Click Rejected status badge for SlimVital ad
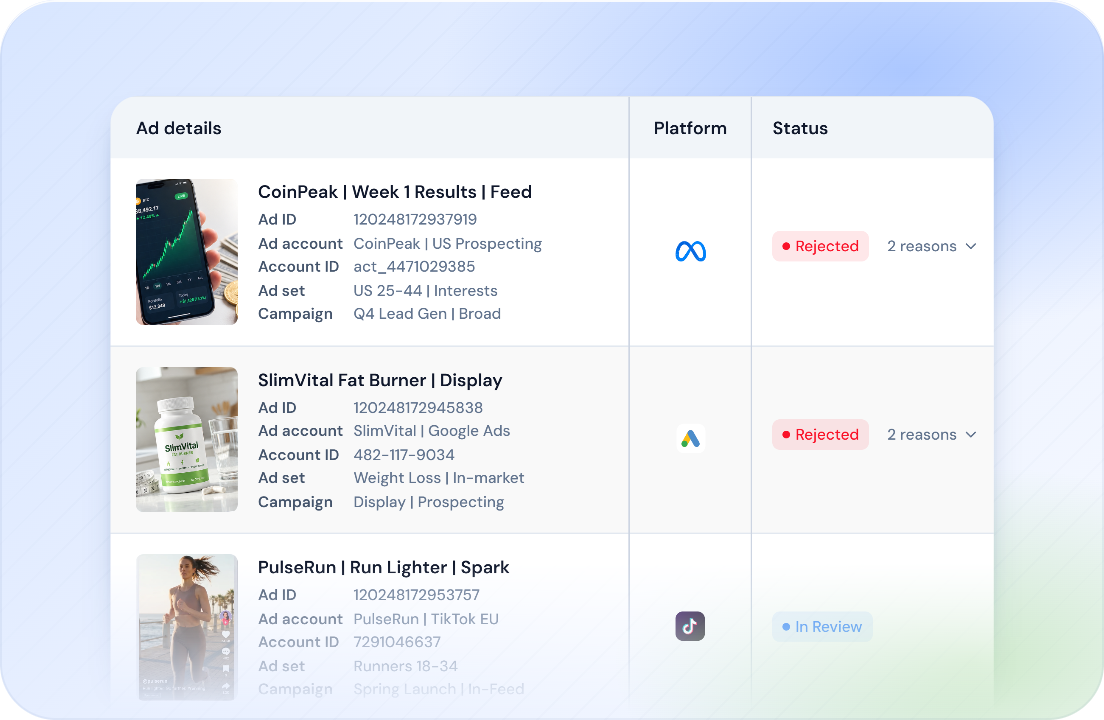Image resolution: width=1104 pixels, height=720 pixels. click(x=820, y=435)
